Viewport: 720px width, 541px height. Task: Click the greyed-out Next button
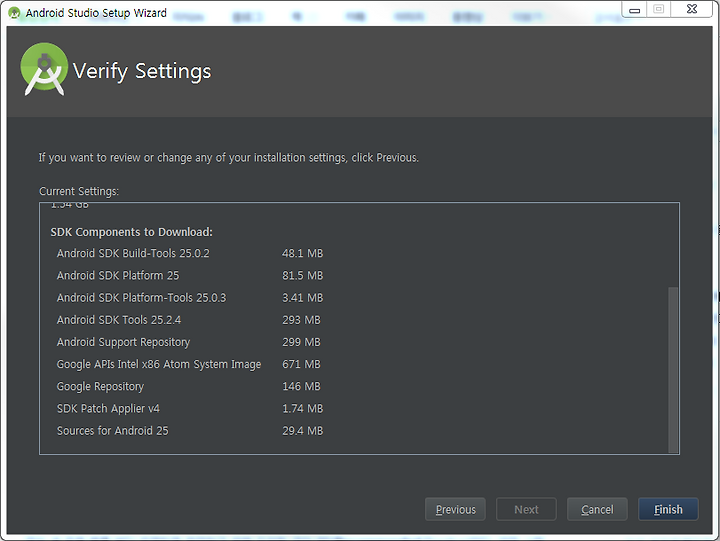point(526,509)
